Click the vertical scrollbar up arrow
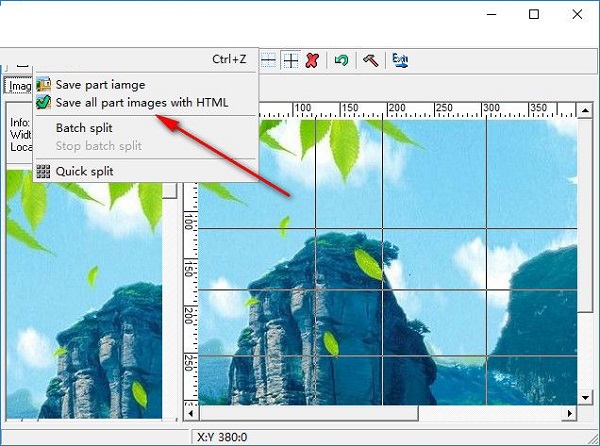 pos(585,111)
